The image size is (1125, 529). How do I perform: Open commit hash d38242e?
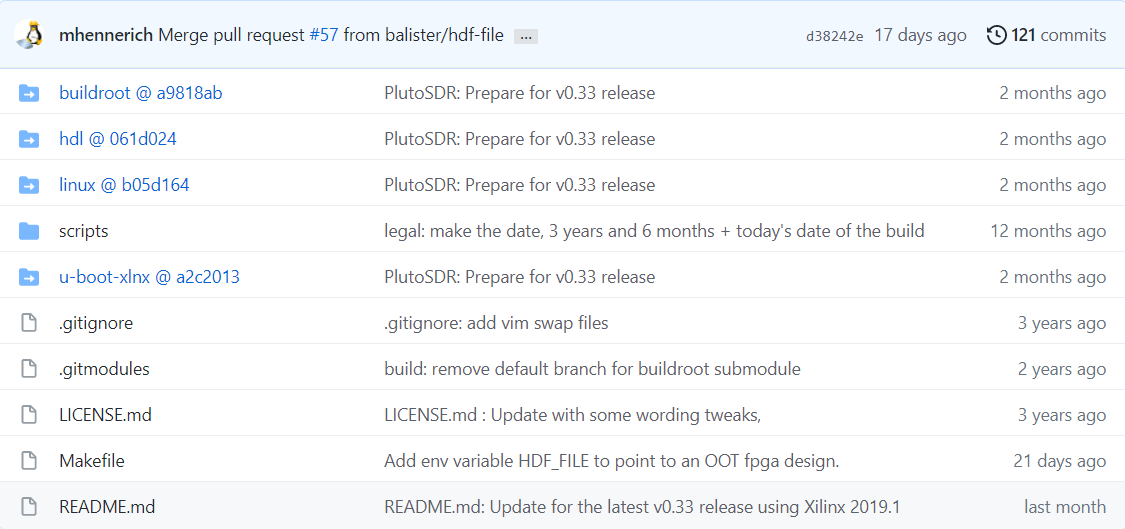(834, 36)
